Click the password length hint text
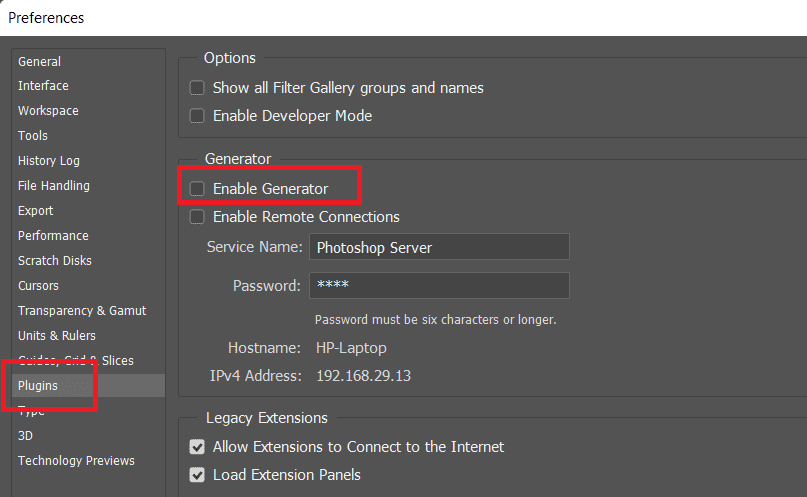This screenshot has width=807, height=497. pyautogui.click(x=435, y=320)
